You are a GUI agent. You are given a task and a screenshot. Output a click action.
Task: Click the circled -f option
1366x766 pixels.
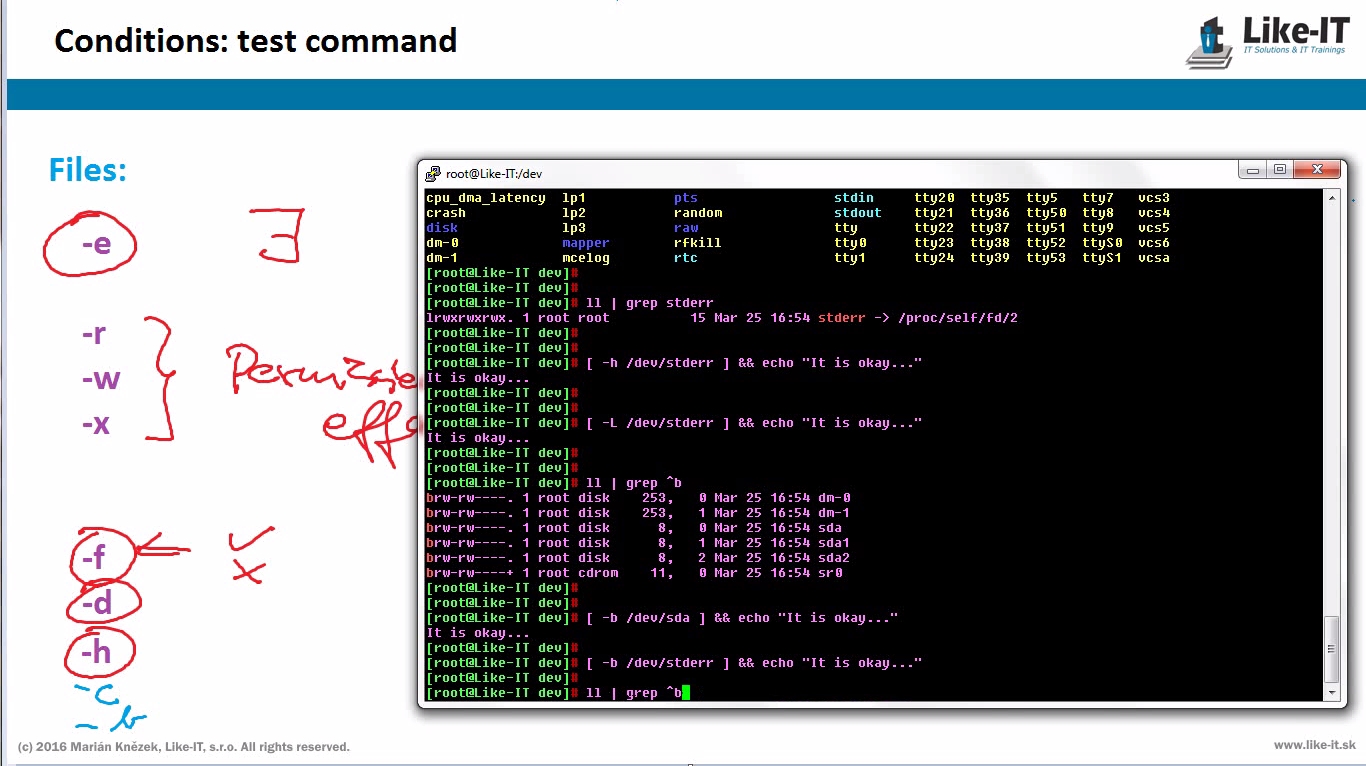94,556
